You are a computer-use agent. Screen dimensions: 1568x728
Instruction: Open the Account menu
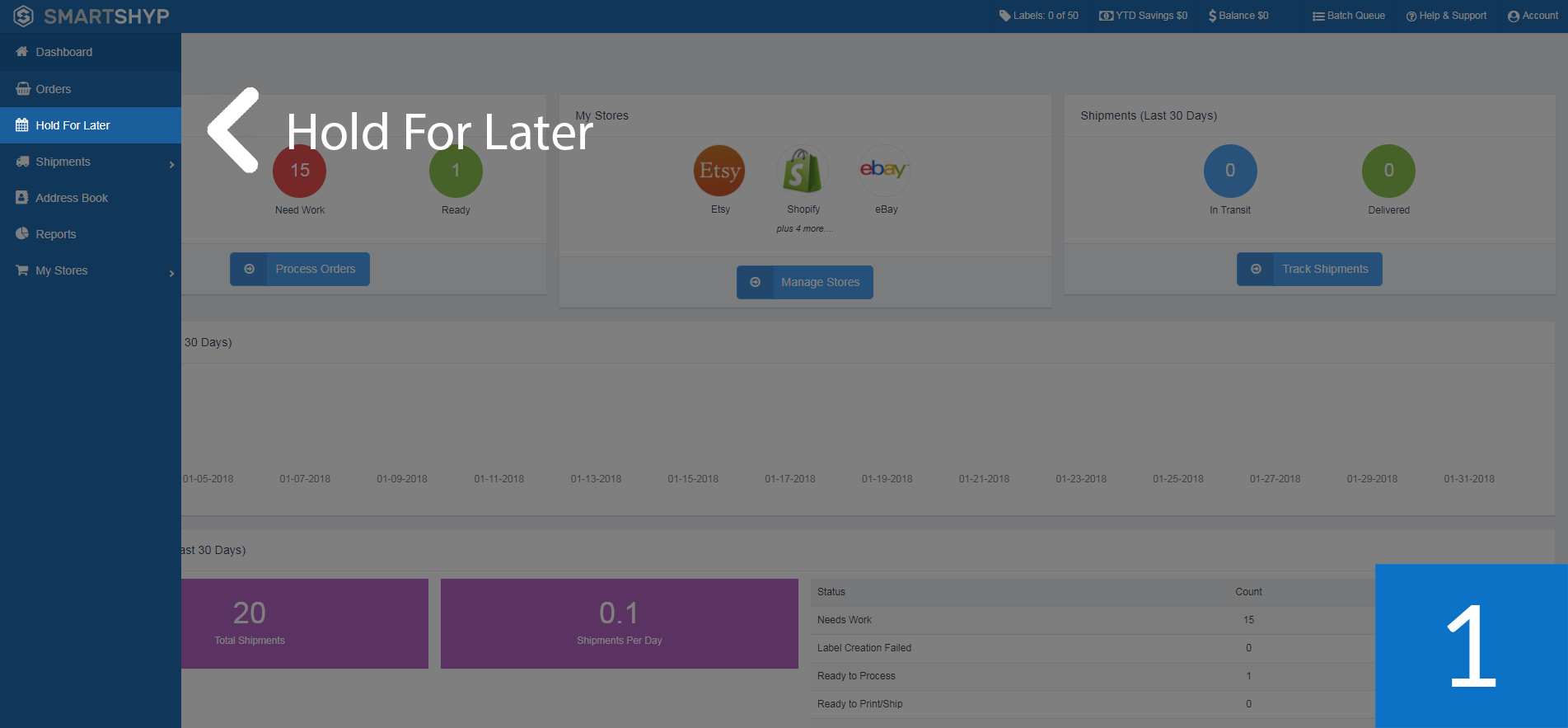coord(1533,16)
